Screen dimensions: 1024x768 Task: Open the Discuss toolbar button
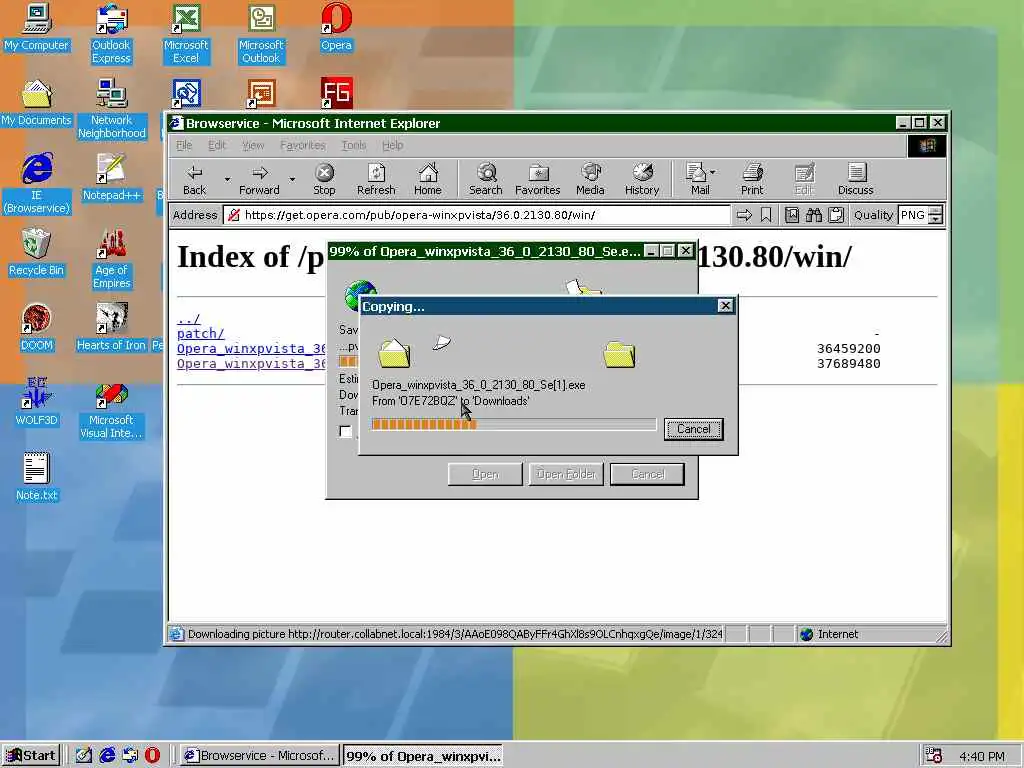856,179
